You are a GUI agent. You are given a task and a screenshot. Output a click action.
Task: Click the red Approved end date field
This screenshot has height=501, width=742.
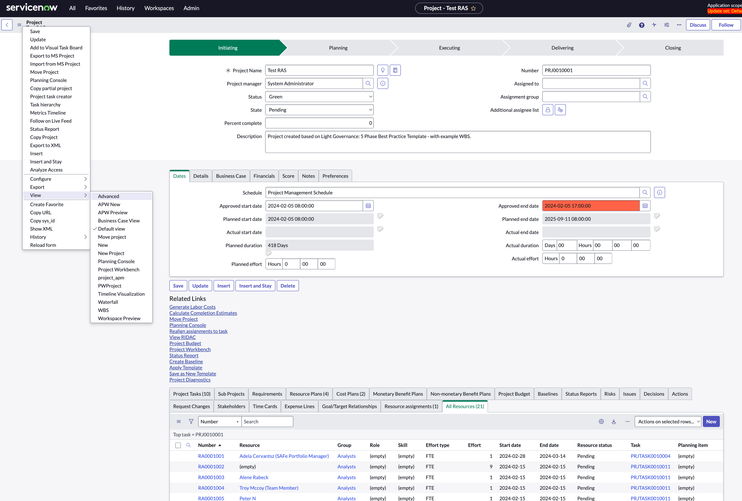point(591,206)
